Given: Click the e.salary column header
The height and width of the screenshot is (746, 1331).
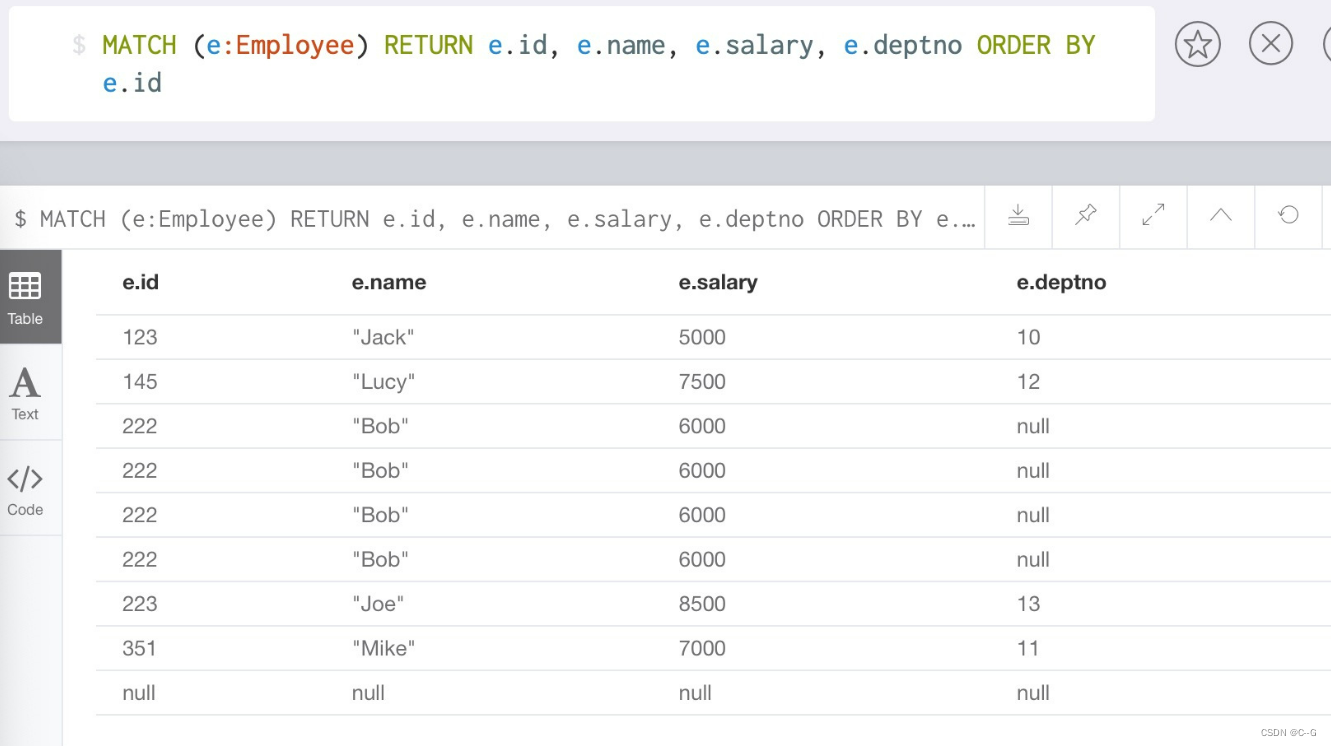Looking at the screenshot, I should 718,283.
